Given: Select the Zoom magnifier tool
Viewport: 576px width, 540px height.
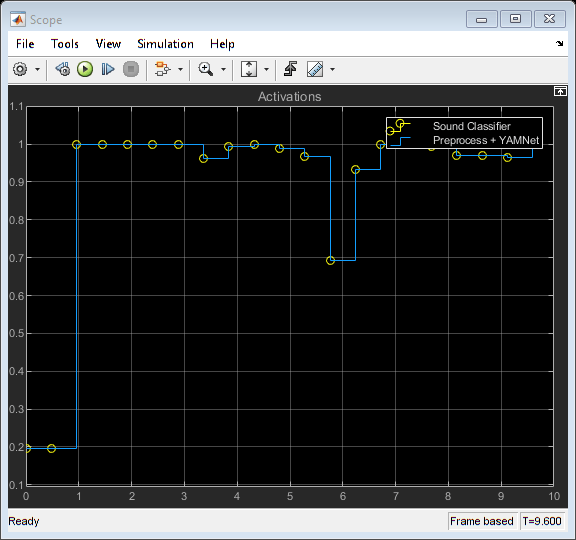Looking at the screenshot, I should point(205,69).
